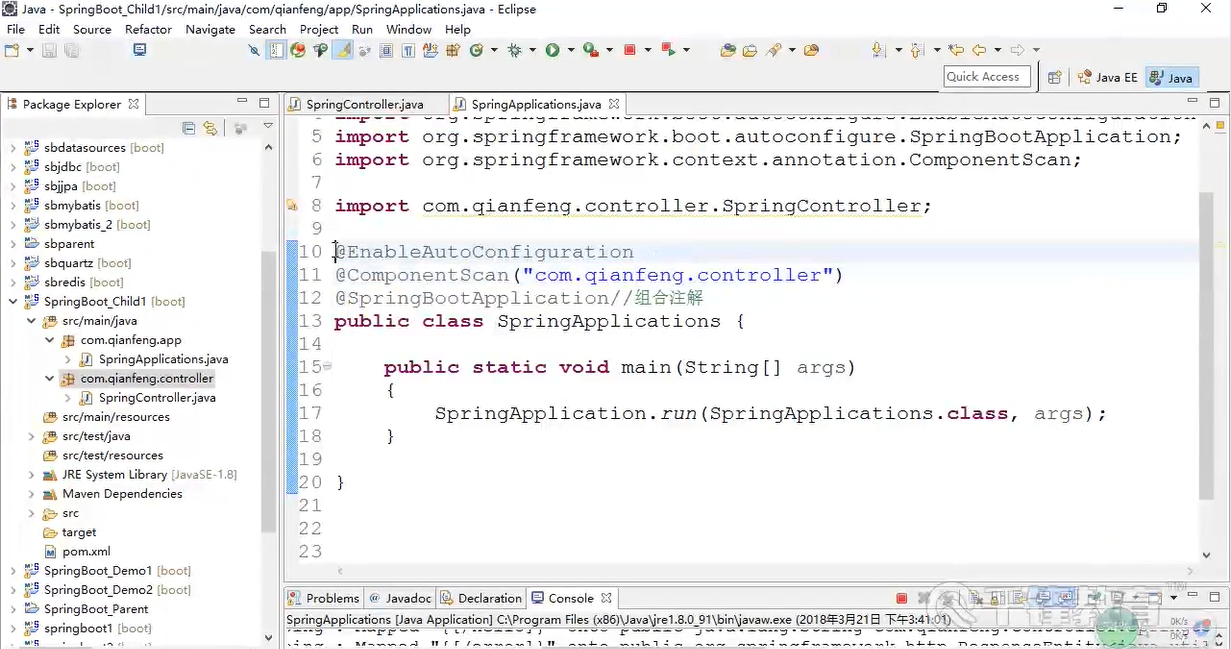Toggle Show Line Numbers toolbar icon
1231x649 pixels.
click(277, 50)
